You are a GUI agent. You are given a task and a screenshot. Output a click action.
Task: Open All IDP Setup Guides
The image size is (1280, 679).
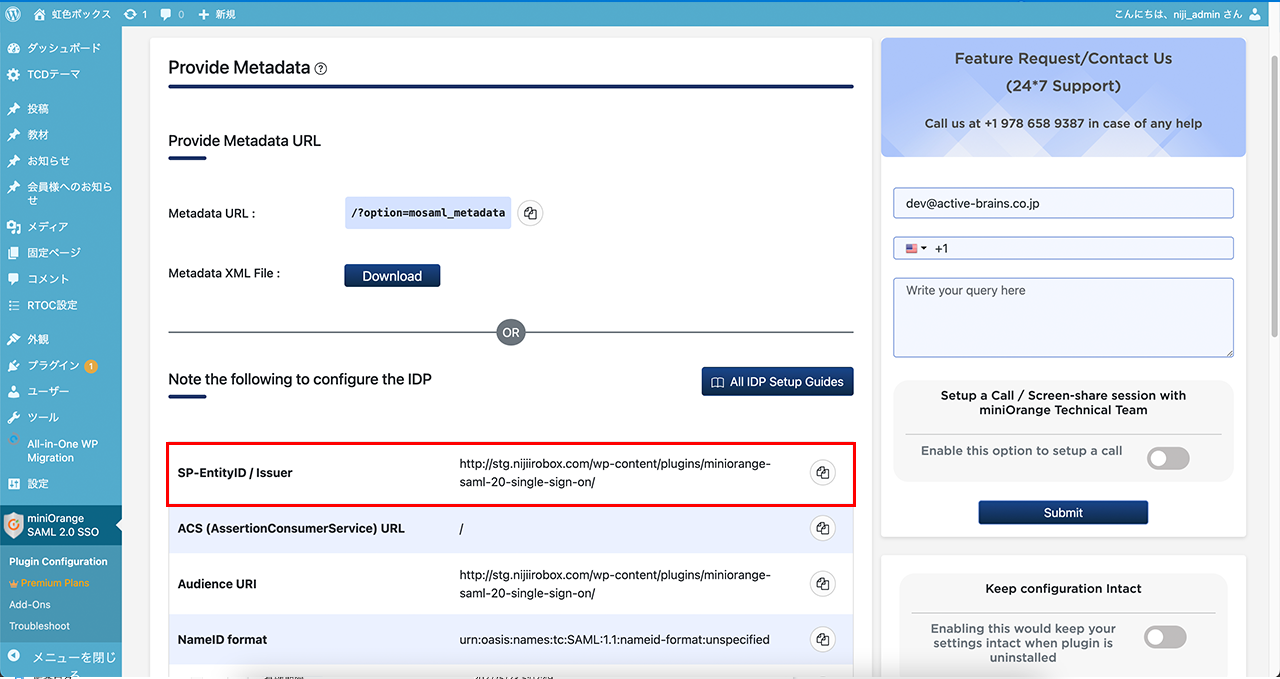point(778,381)
